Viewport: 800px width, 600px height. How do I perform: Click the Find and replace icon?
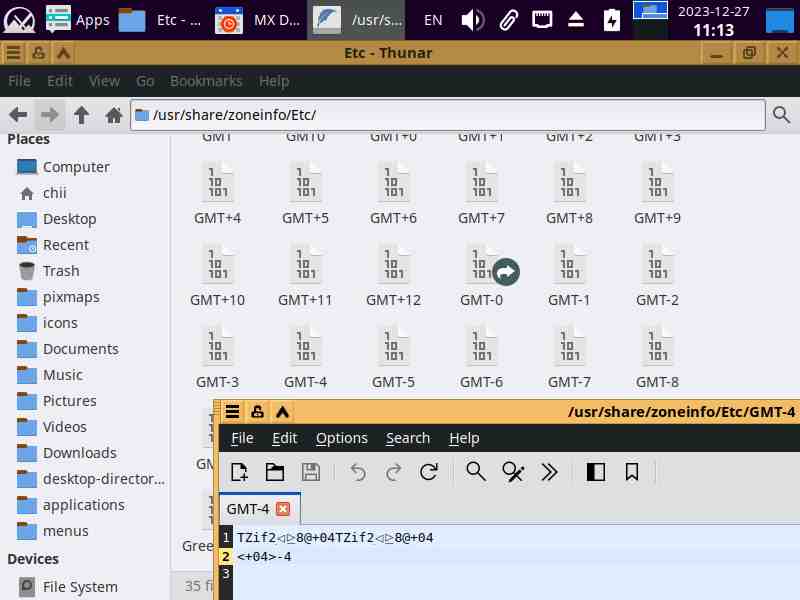click(513, 472)
